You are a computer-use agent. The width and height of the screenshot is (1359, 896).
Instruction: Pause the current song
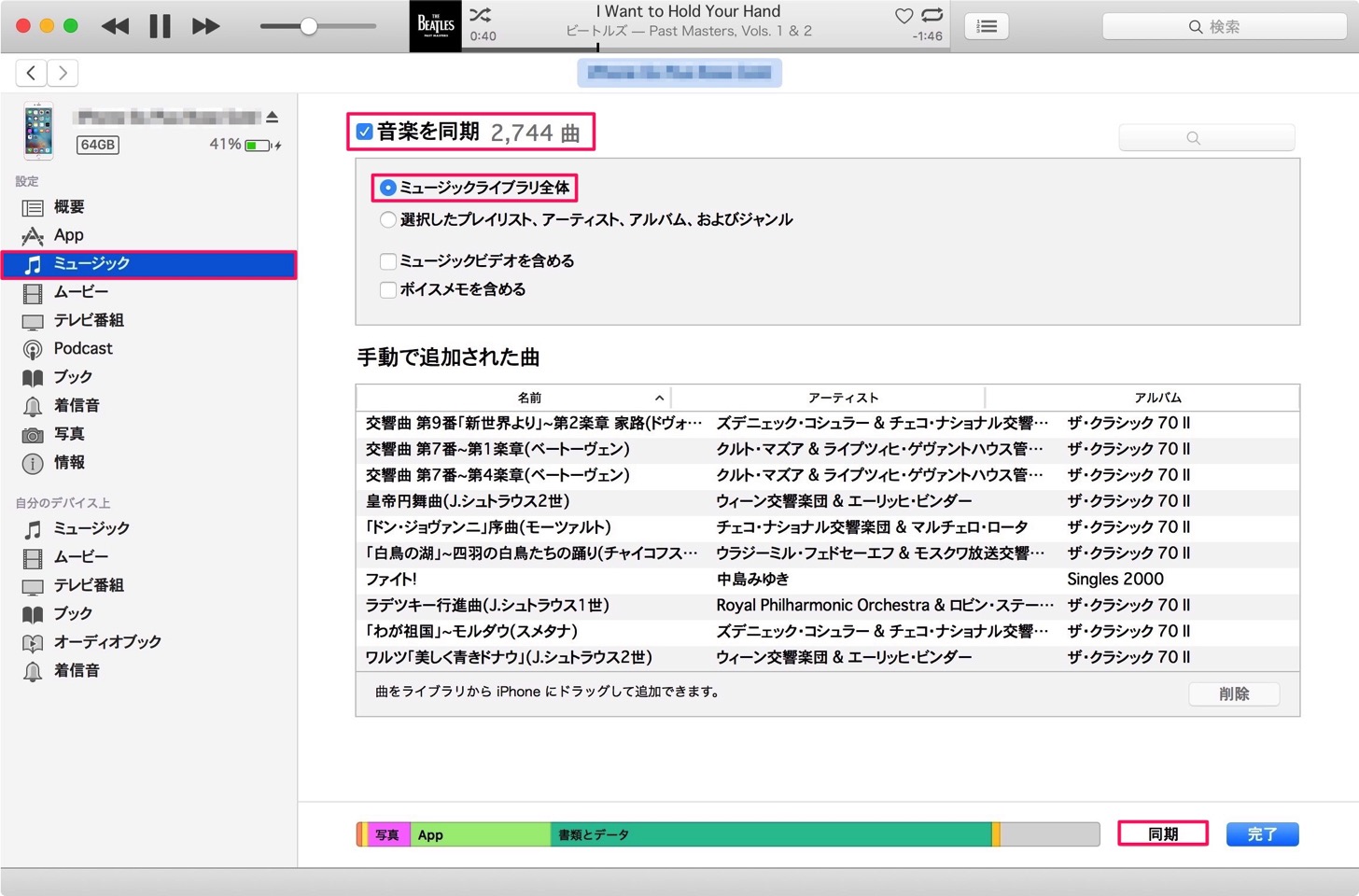[161, 26]
